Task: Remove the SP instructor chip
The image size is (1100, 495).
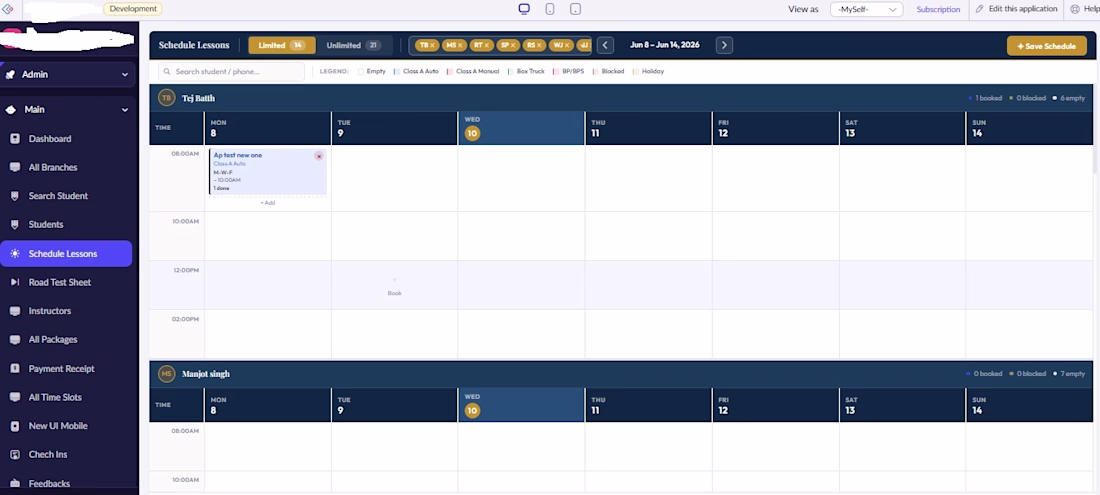Action: click(513, 45)
